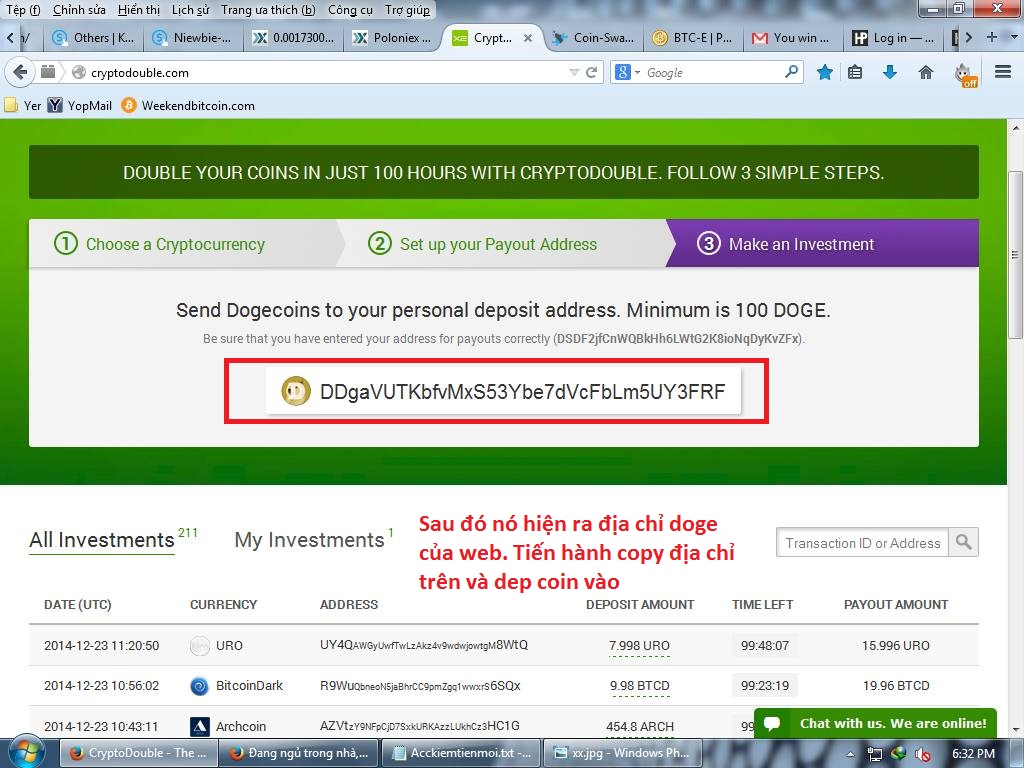
Task: Switch to the Log in tab
Action: pos(892,38)
